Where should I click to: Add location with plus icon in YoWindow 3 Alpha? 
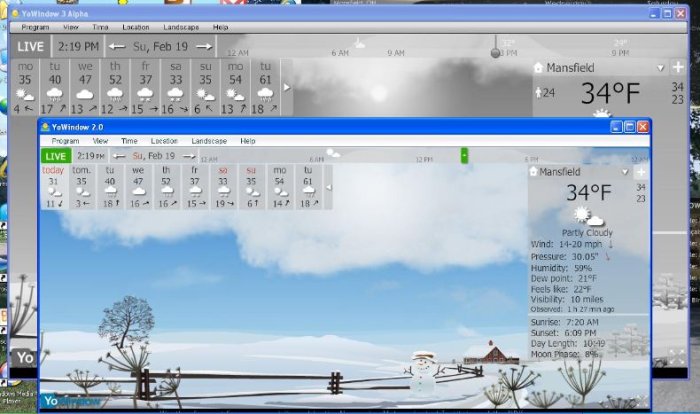678,67
